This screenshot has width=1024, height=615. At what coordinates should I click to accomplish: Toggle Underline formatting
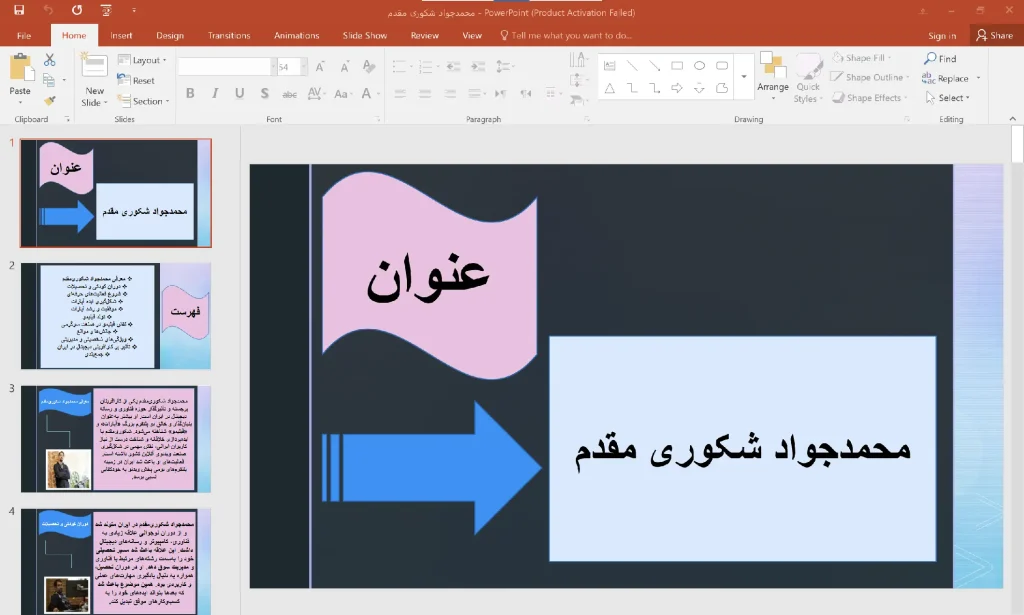click(240, 93)
